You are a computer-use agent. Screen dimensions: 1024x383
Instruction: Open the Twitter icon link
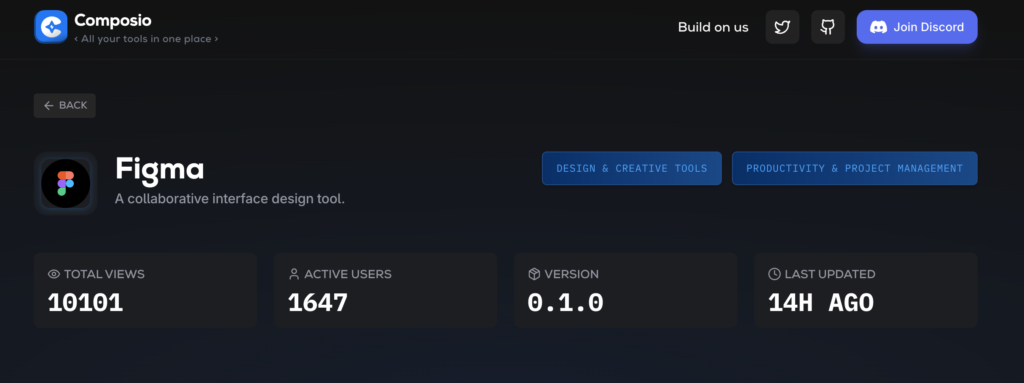tap(782, 27)
